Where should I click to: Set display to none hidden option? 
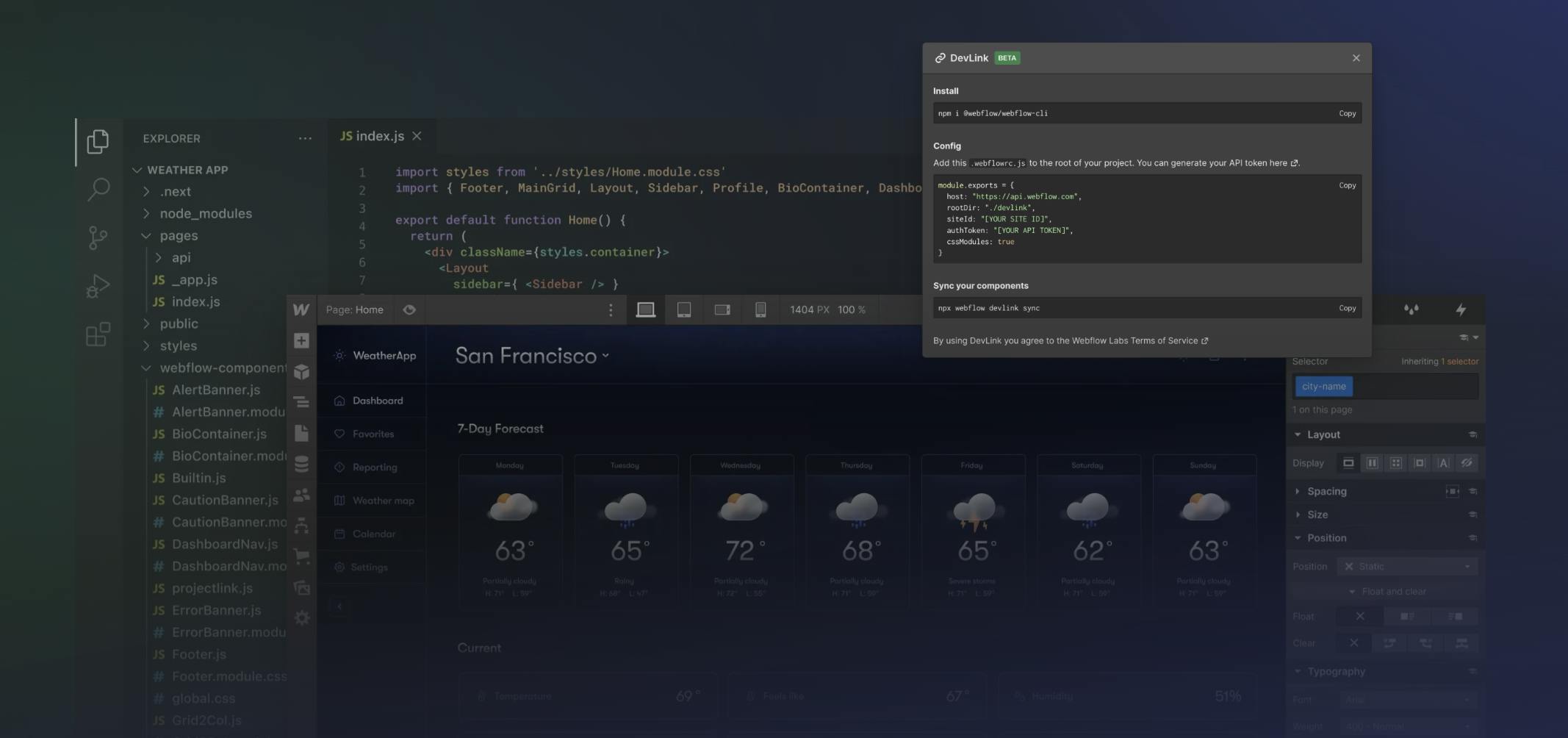pos(1467,463)
